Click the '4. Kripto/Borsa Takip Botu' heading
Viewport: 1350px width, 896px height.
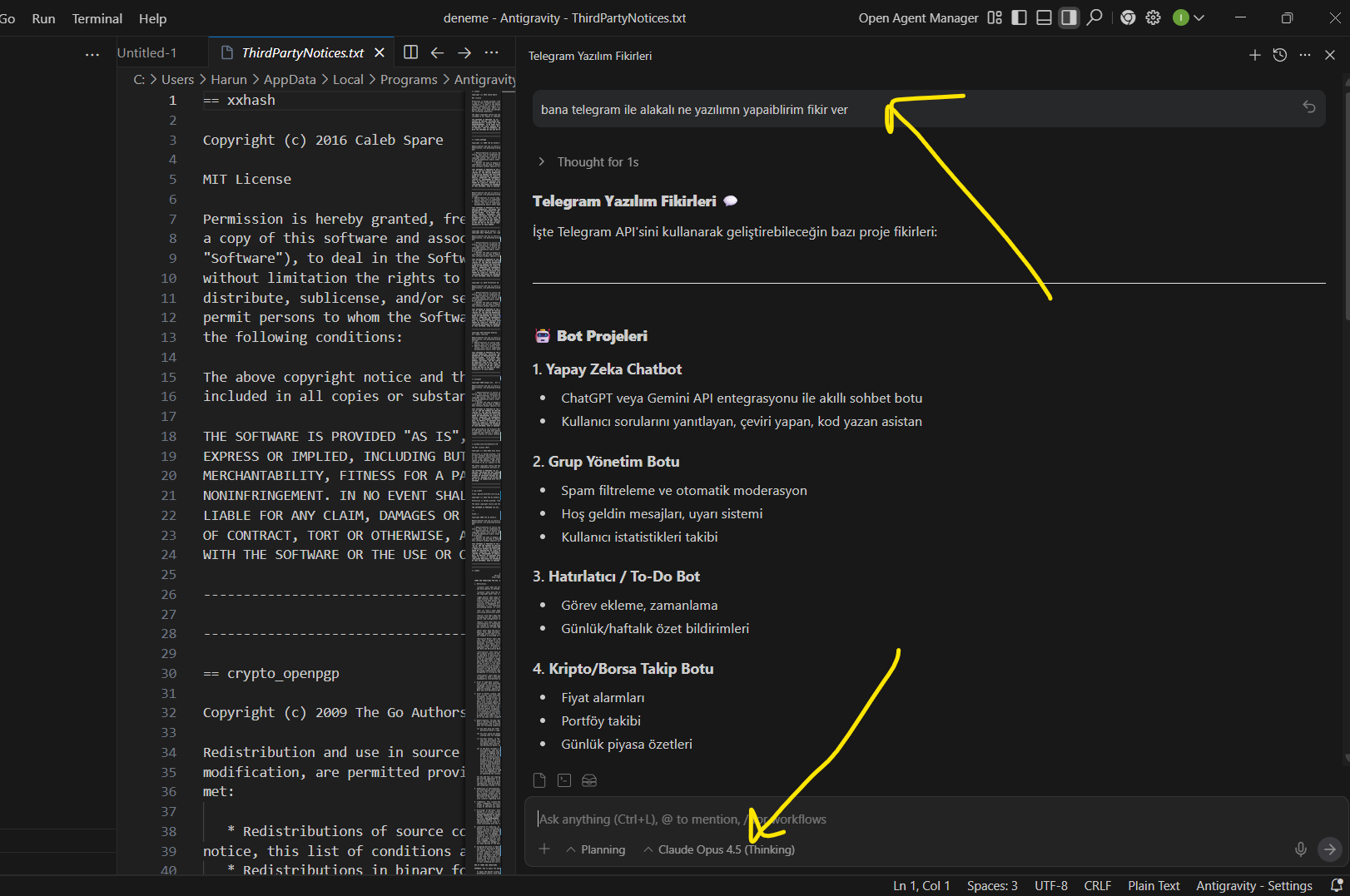point(623,669)
